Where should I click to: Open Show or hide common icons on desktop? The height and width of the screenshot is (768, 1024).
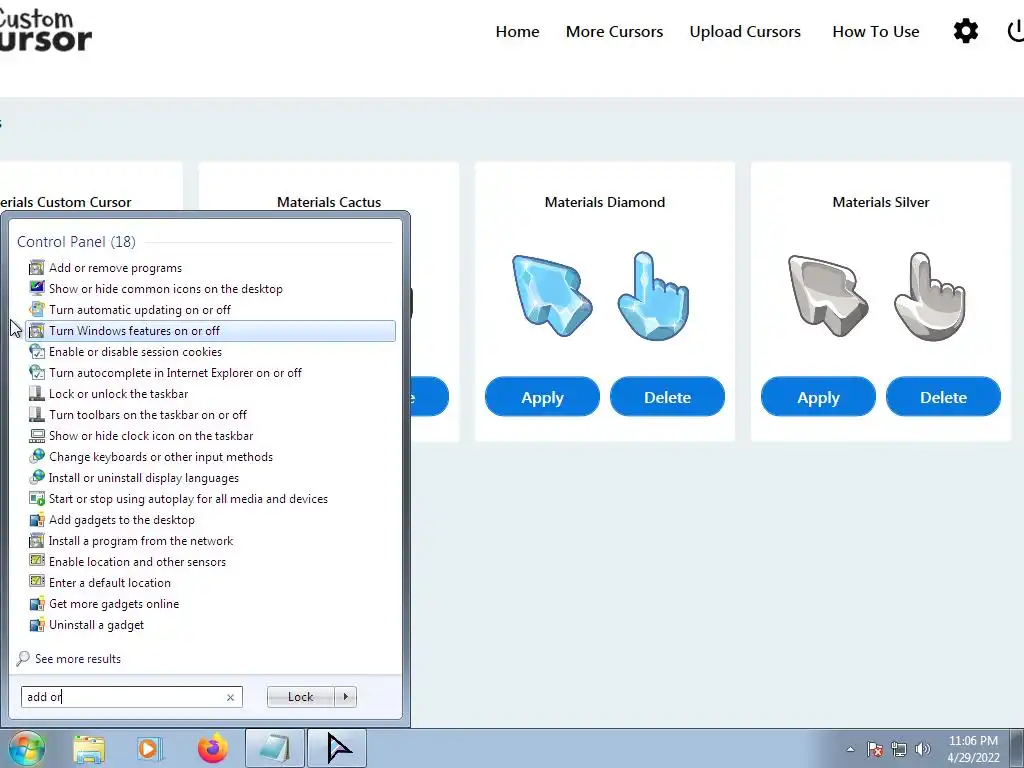[210, 289]
